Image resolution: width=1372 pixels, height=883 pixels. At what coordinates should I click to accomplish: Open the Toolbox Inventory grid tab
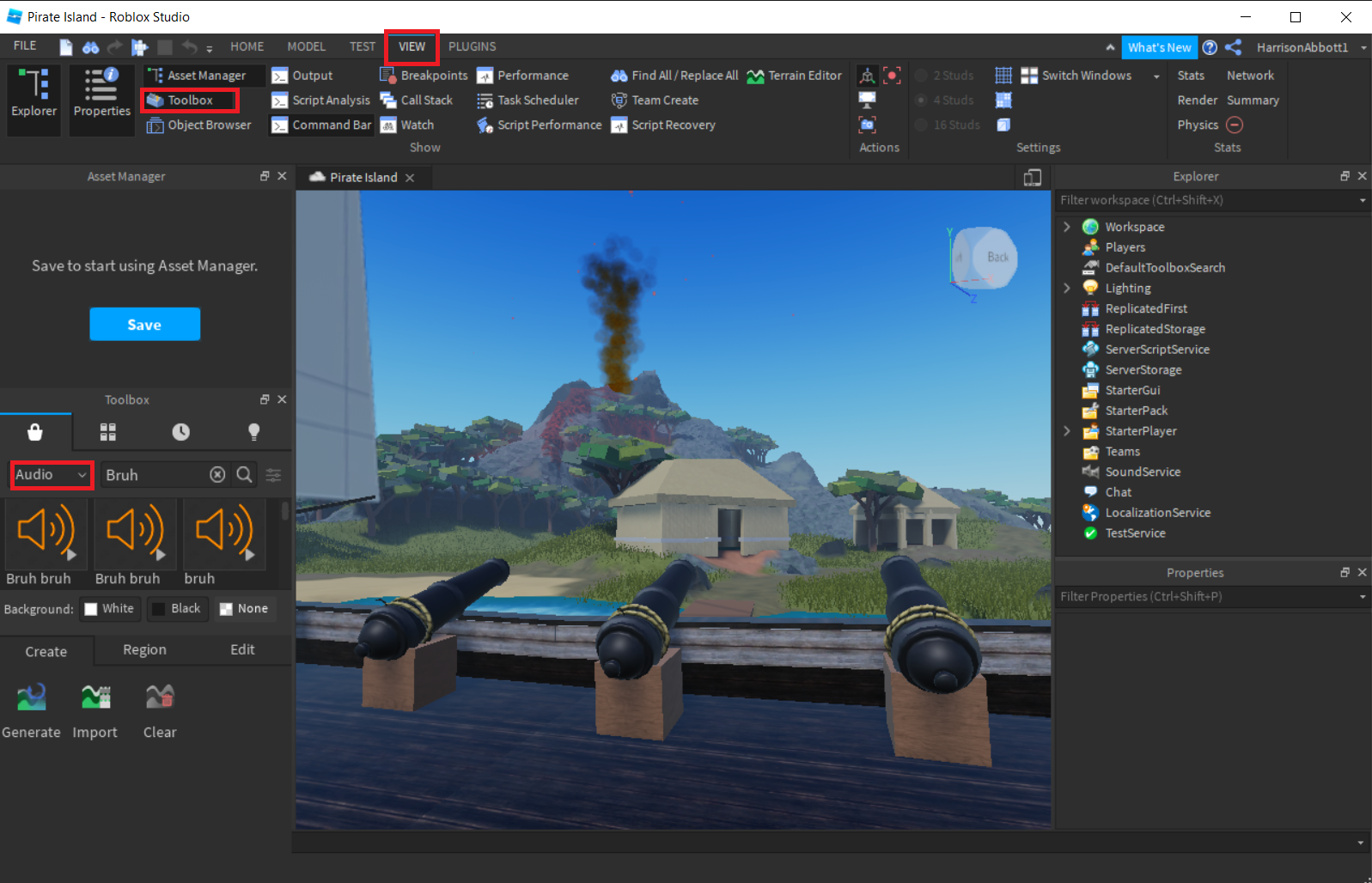[108, 432]
